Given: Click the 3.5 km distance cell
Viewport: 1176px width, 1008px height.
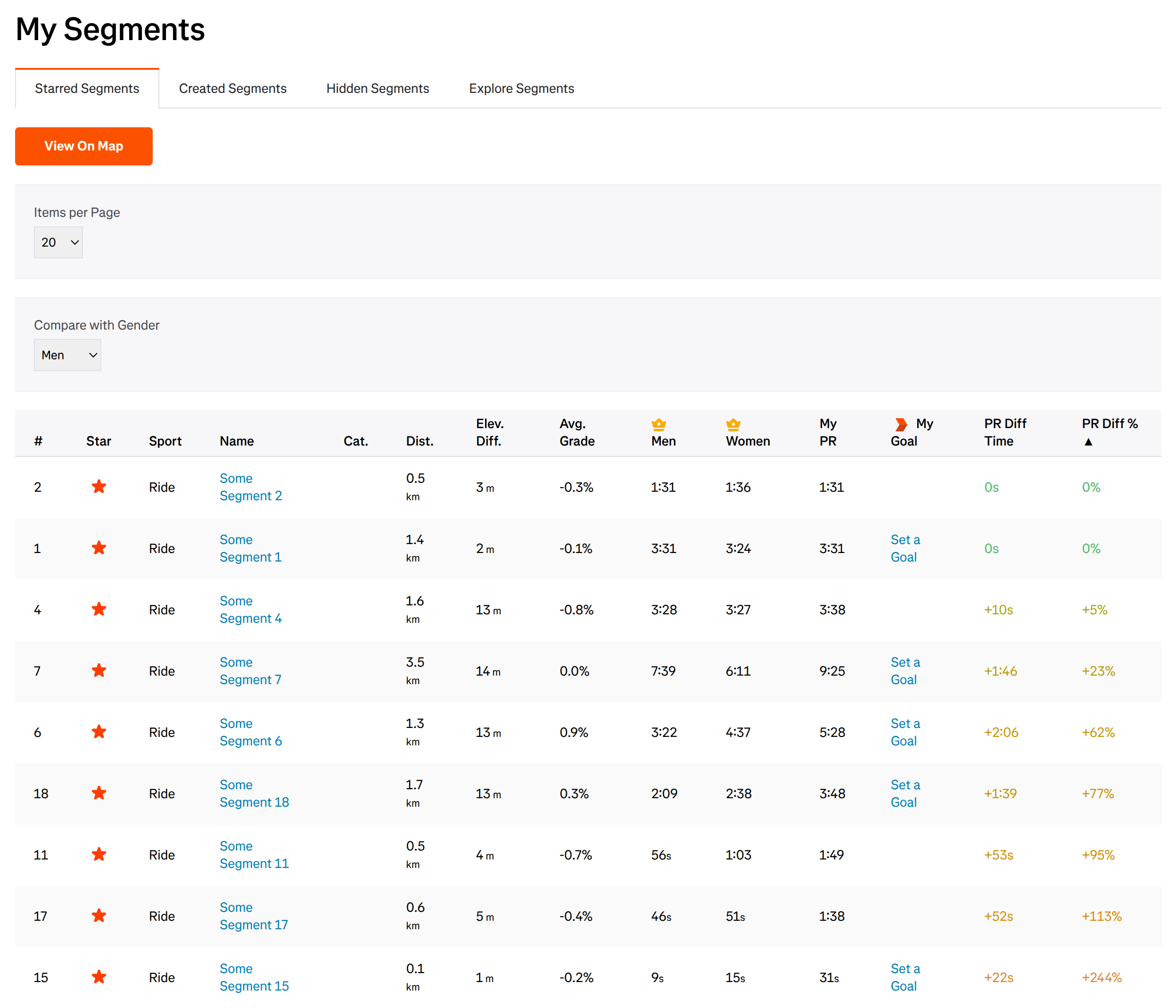Looking at the screenshot, I should click(x=415, y=671).
